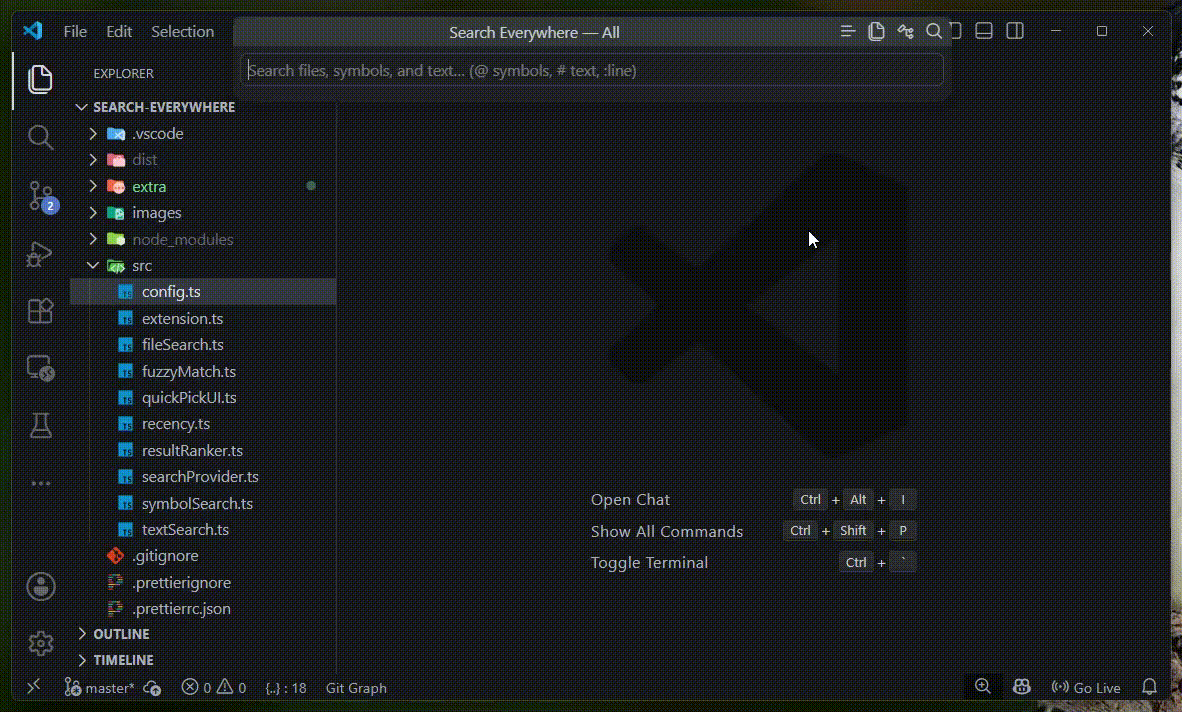
Task: Open the Explorer view in activity bar
Action: [40, 79]
